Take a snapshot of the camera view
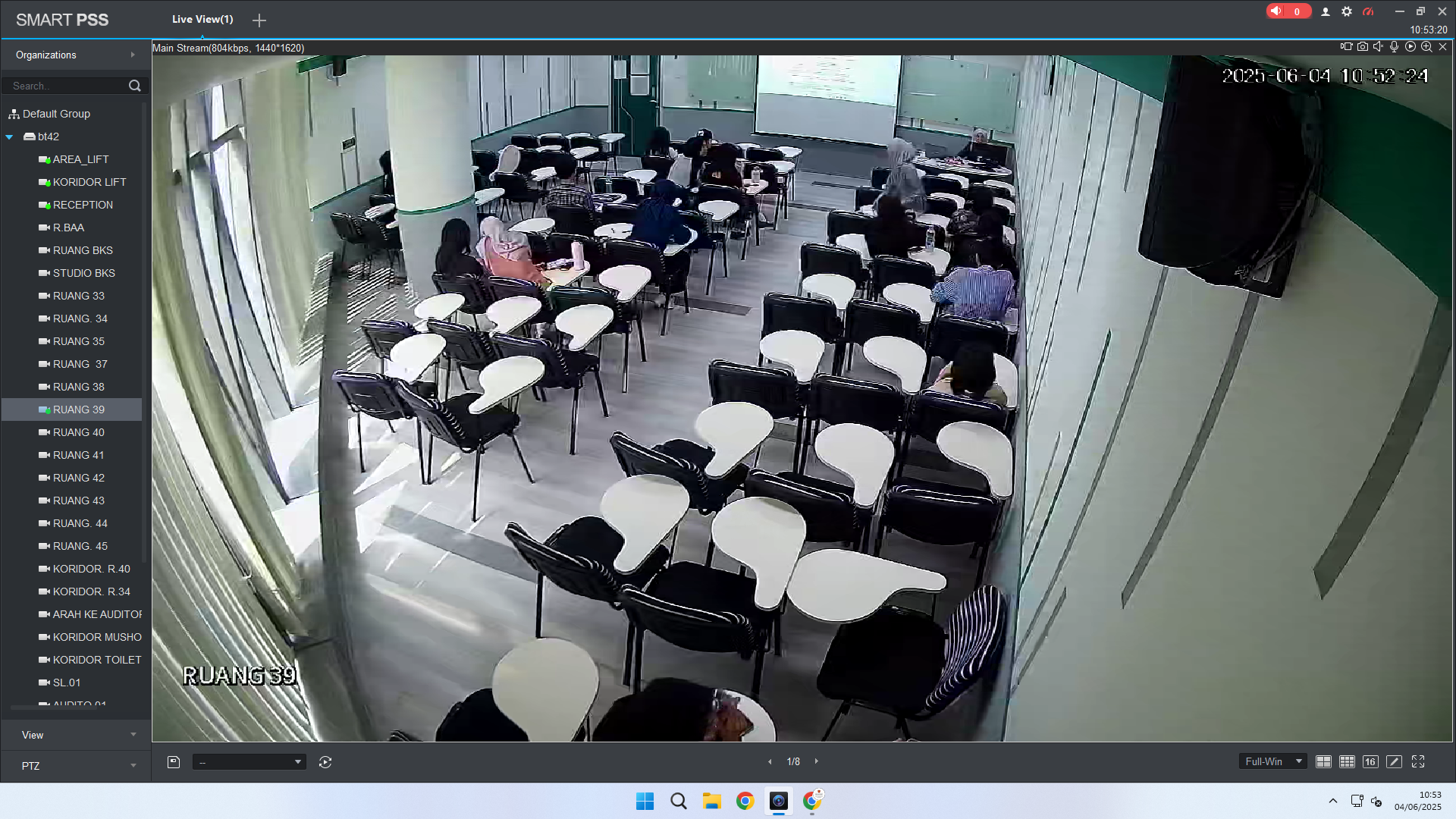 click(x=1363, y=46)
